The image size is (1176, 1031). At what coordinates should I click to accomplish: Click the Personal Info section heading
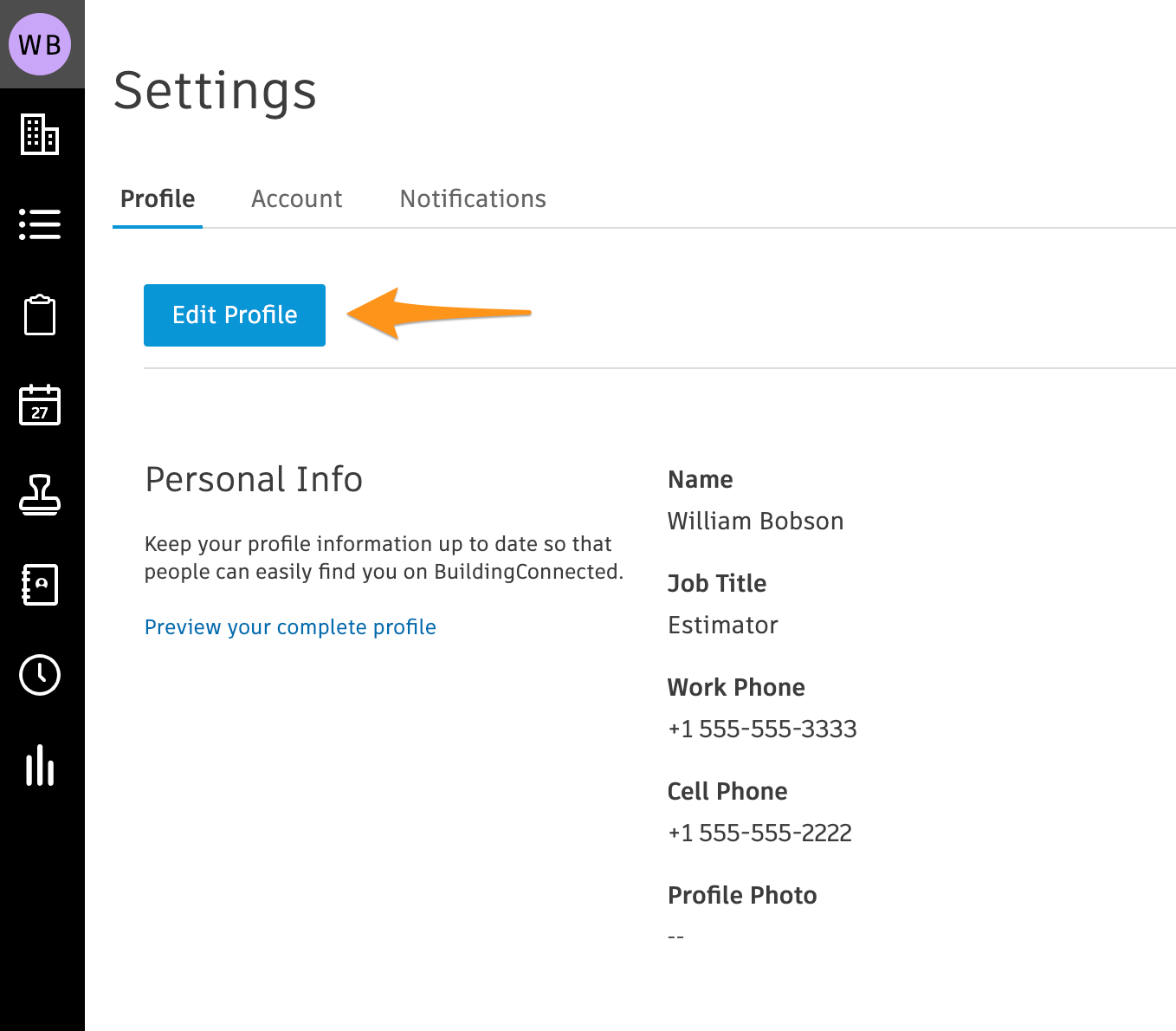point(254,480)
